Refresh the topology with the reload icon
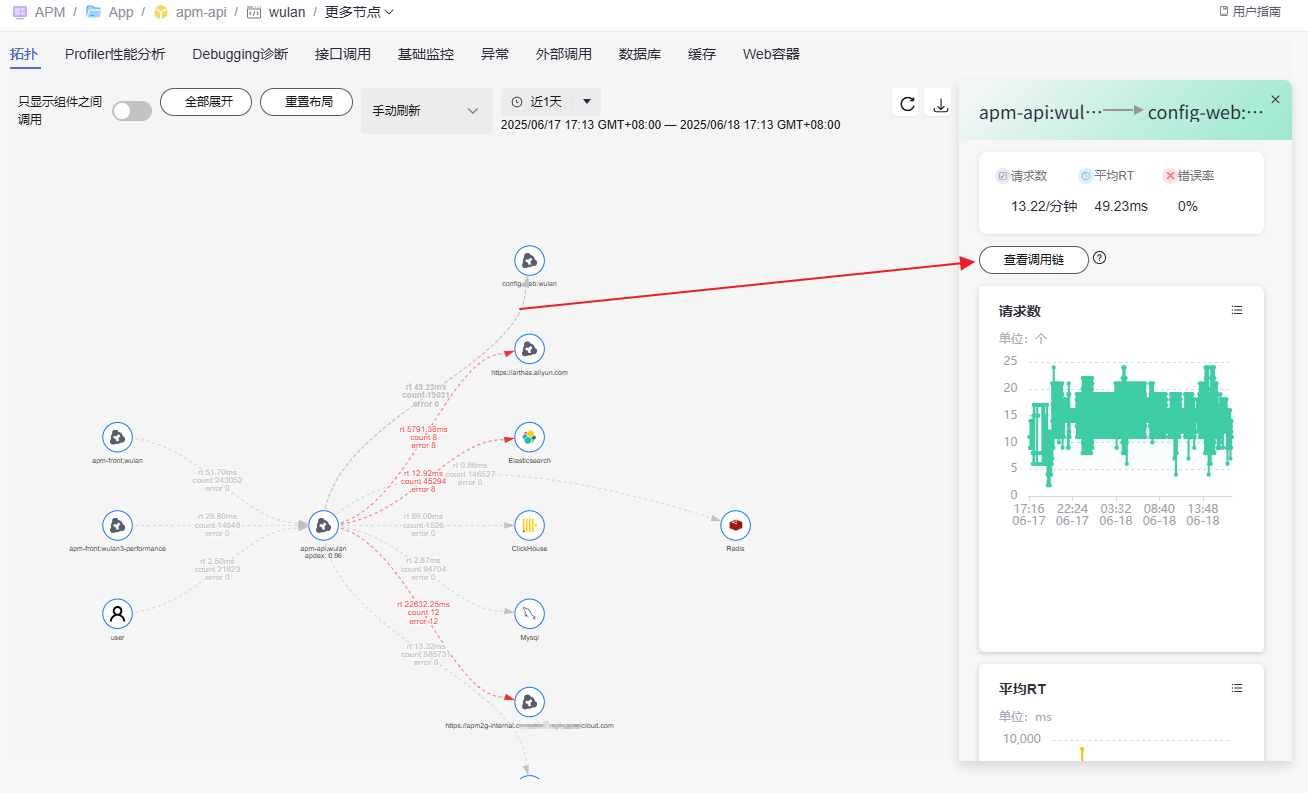This screenshot has height=793, width=1308. 907,103
